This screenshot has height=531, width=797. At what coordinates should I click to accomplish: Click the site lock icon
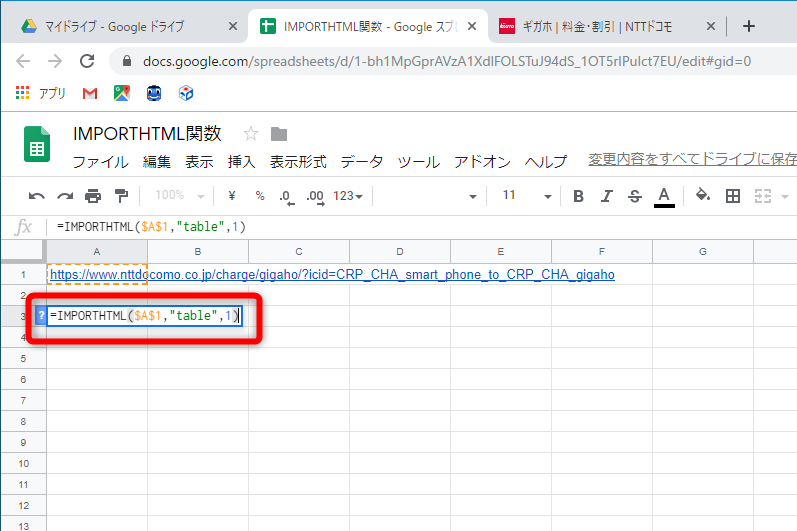[x=127, y=61]
